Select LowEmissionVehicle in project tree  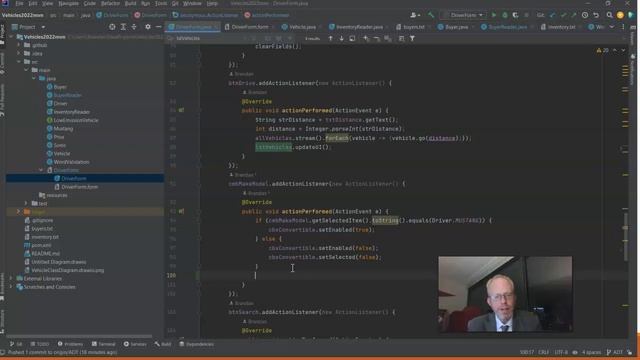pyautogui.click(x=76, y=120)
